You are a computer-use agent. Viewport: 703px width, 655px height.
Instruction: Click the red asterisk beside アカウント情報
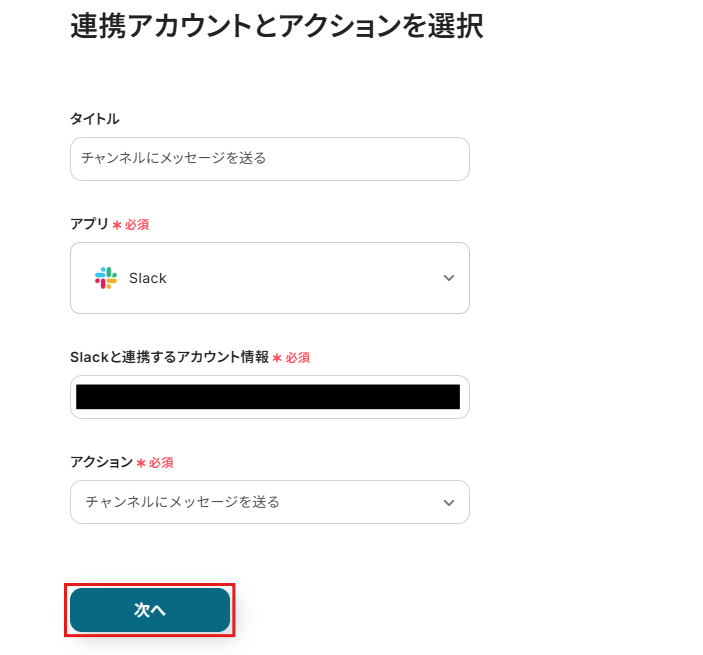click(277, 358)
